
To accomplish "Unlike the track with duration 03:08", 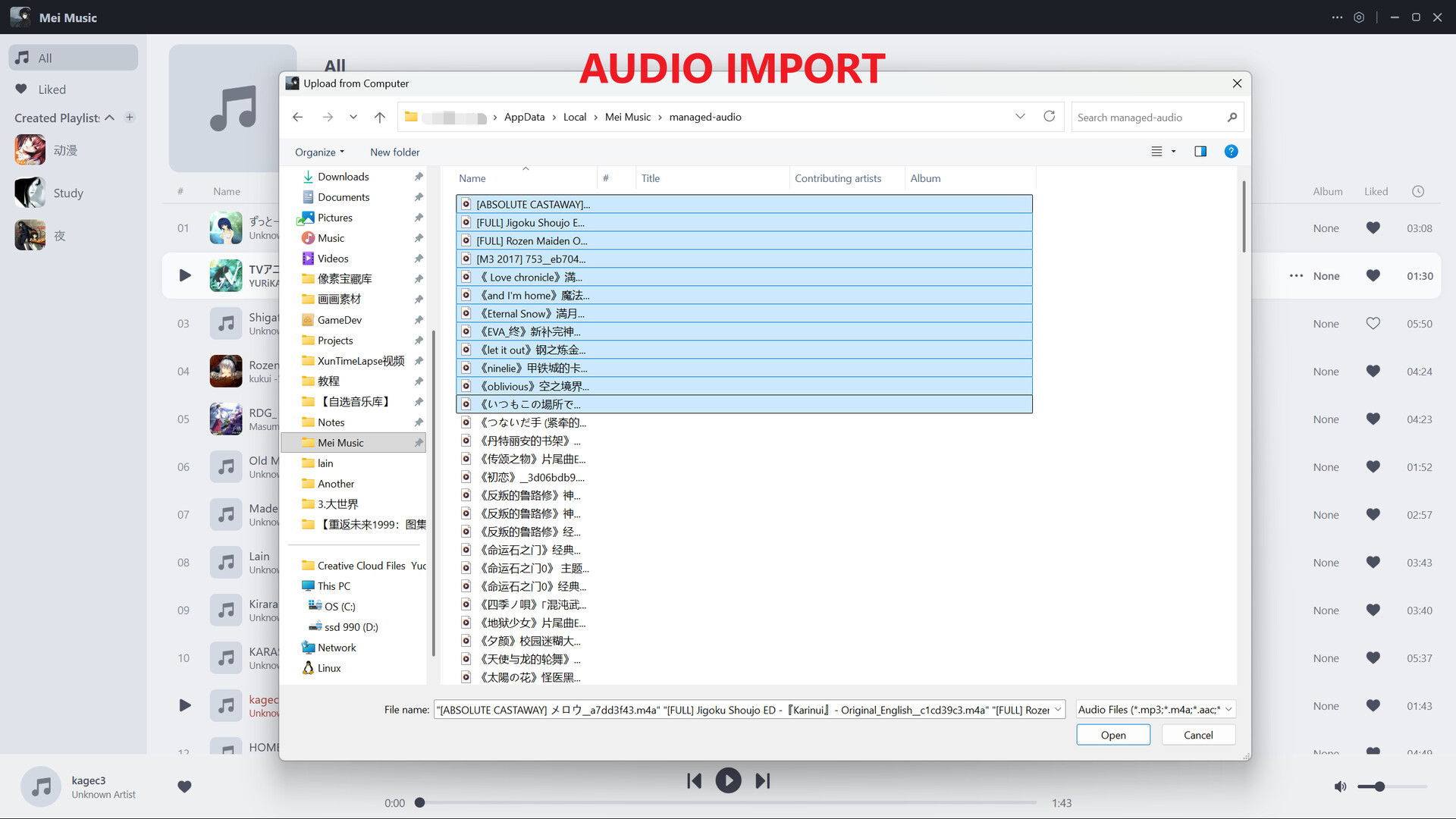I will (x=1373, y=227).
